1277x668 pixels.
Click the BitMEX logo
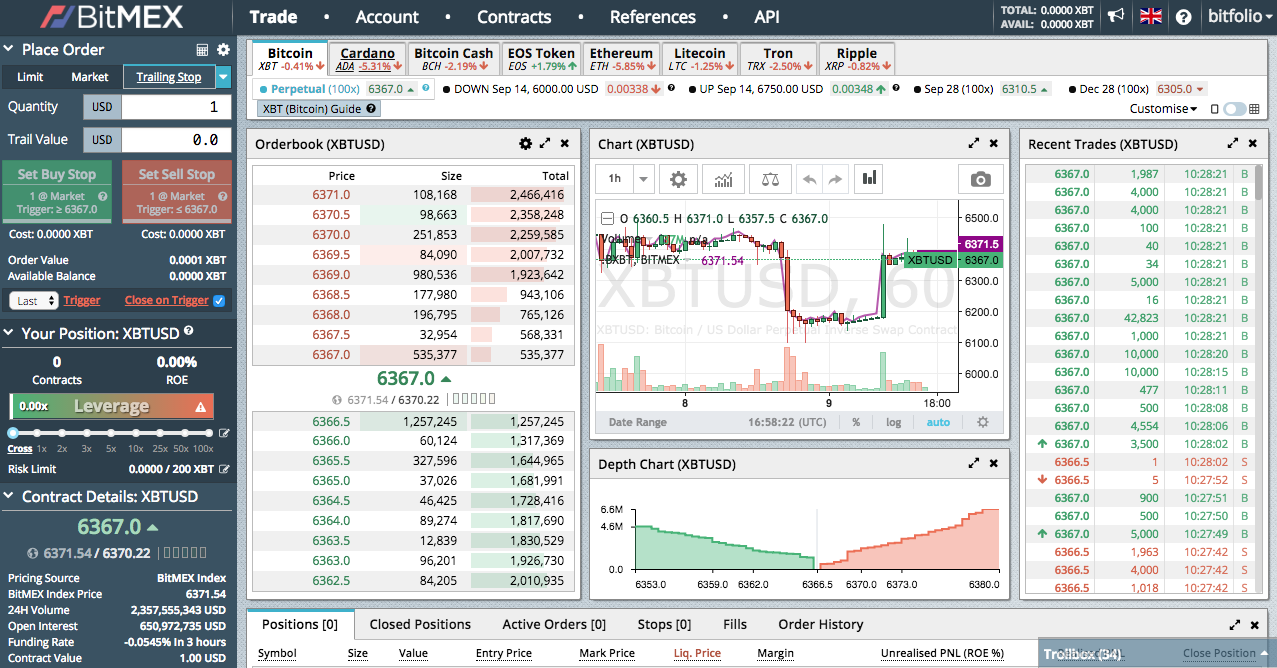112,17
